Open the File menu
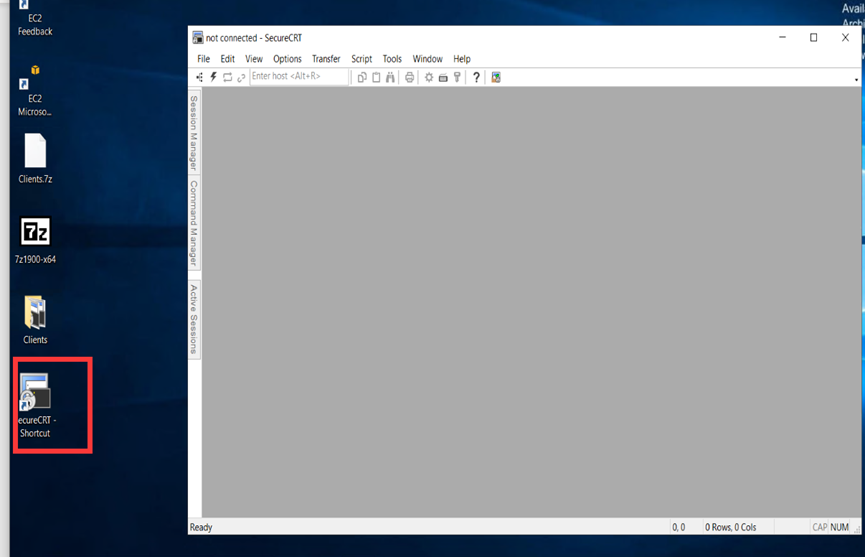Screen dimensions: 865x557 click(203, 59)
